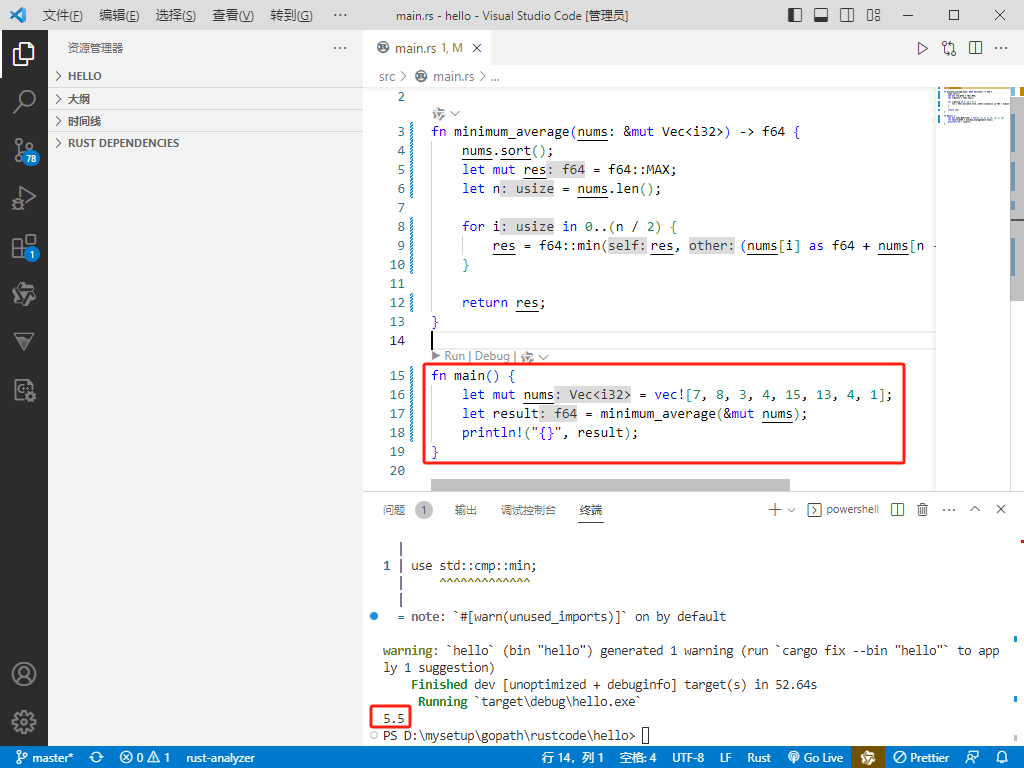Open the Extensions view in activity bar

pyautogui.click(x=24, y=247)
